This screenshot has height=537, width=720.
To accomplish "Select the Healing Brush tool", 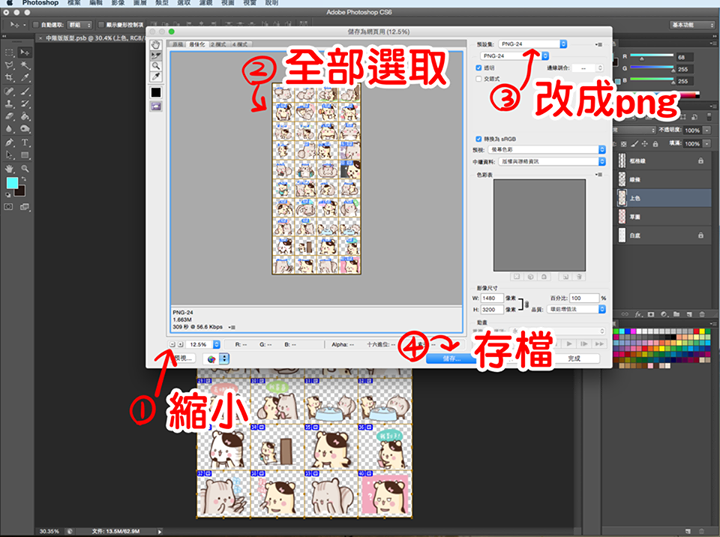I will click(9, 91).
